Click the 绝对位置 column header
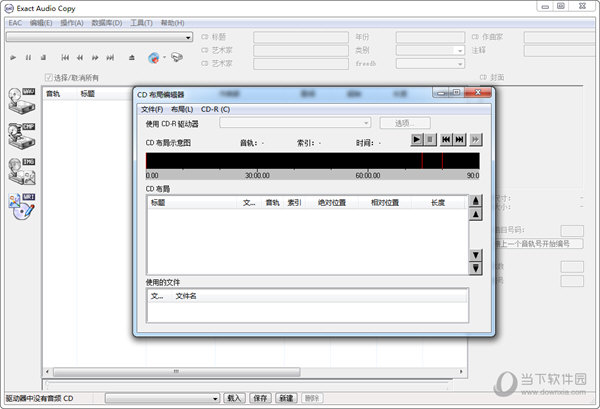 pyautogui.click(x=332, y=203)
